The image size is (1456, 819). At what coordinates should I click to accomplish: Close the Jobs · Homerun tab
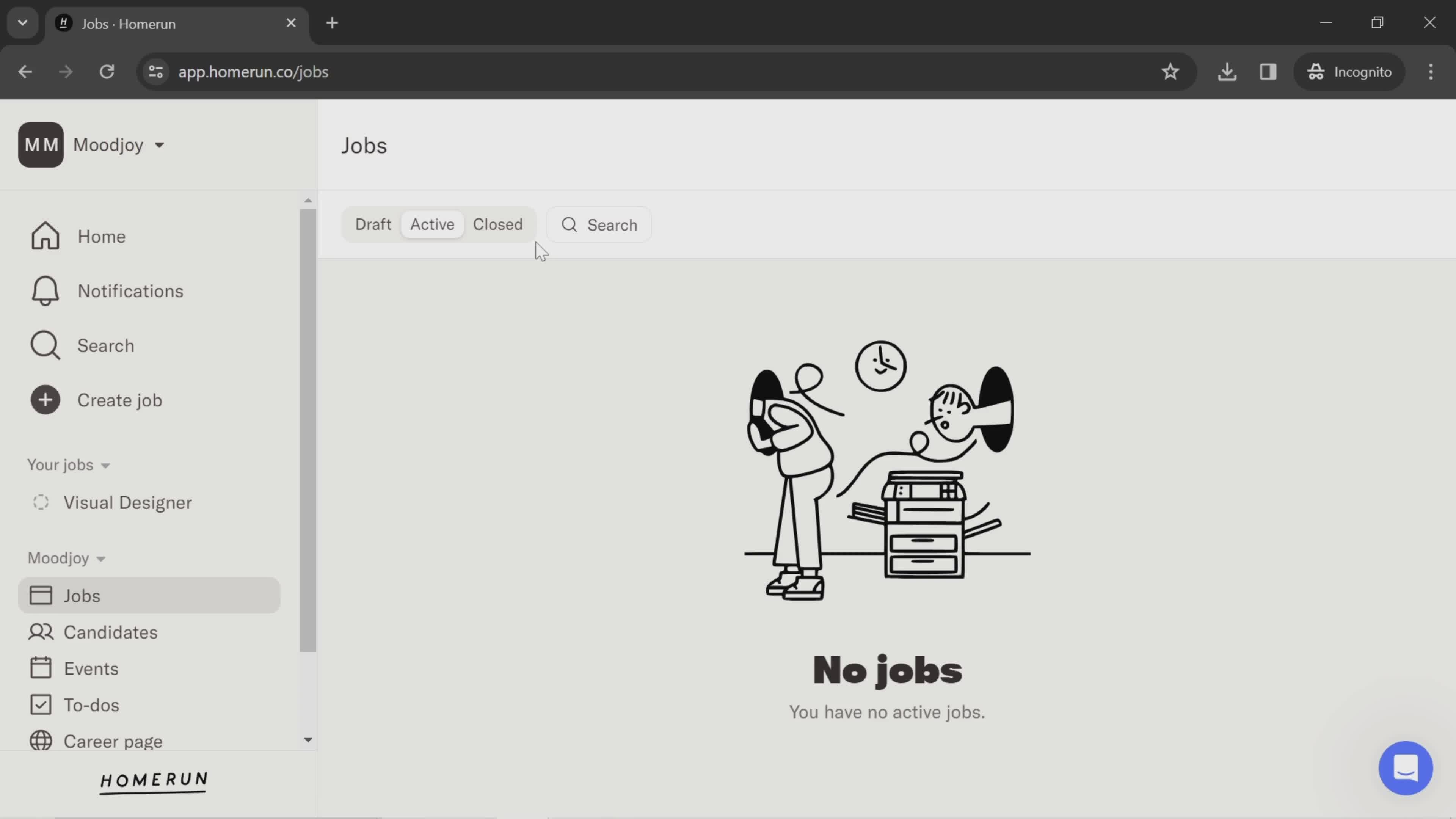coord(291,23)
